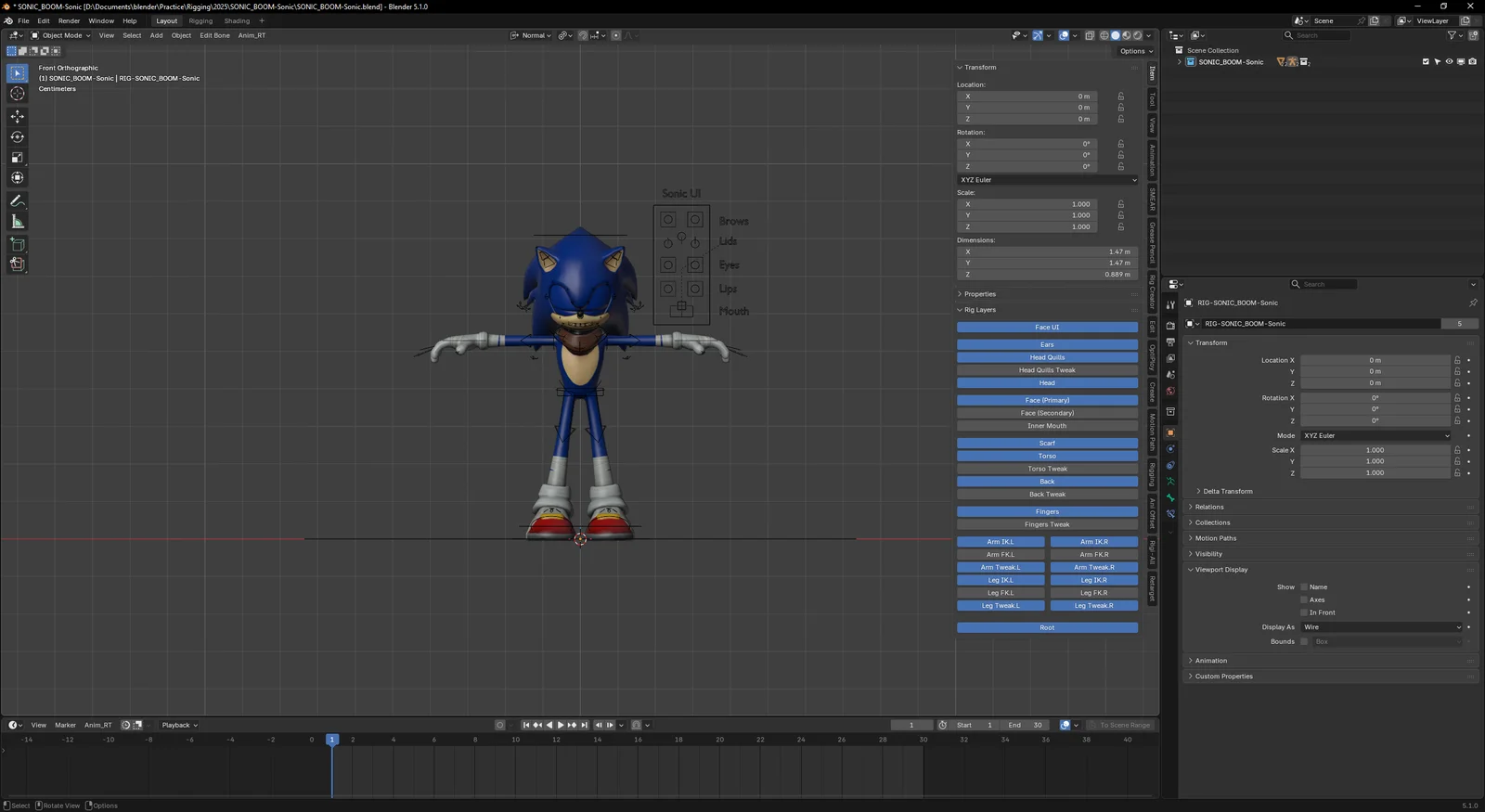
Task: Select the Cursor tool in the toolbar
Action: coord(18,93)
